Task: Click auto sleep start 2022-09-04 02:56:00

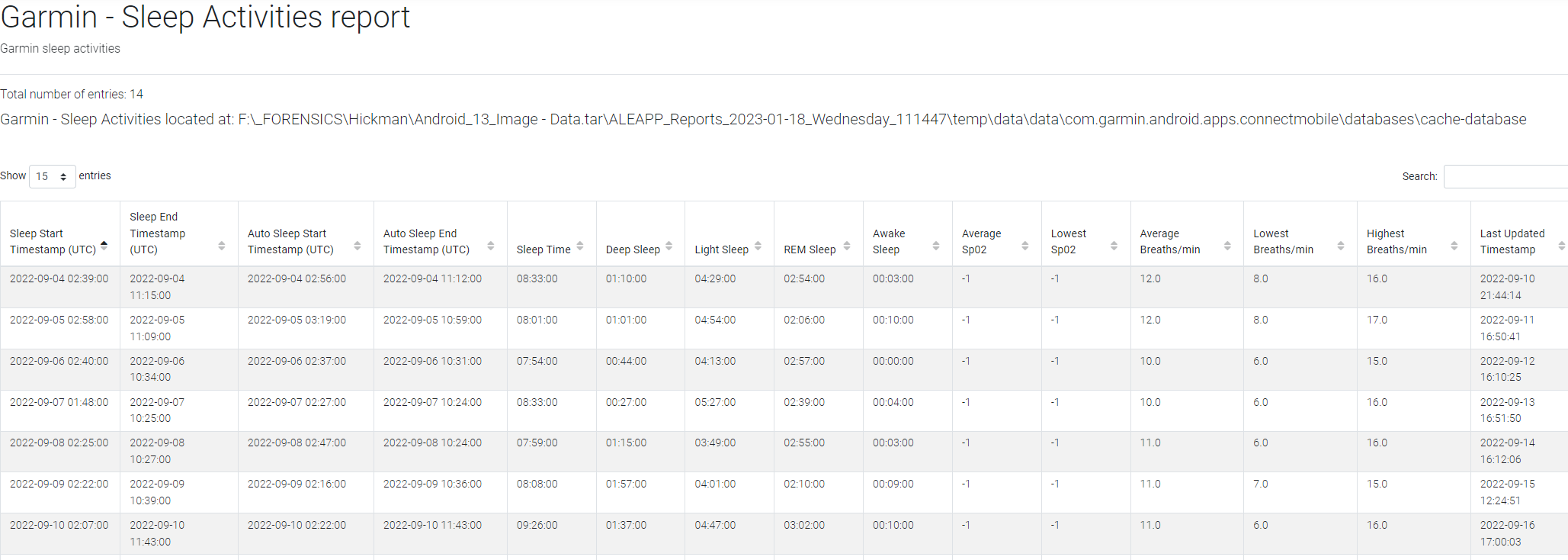Action: (x=297, y=278)
